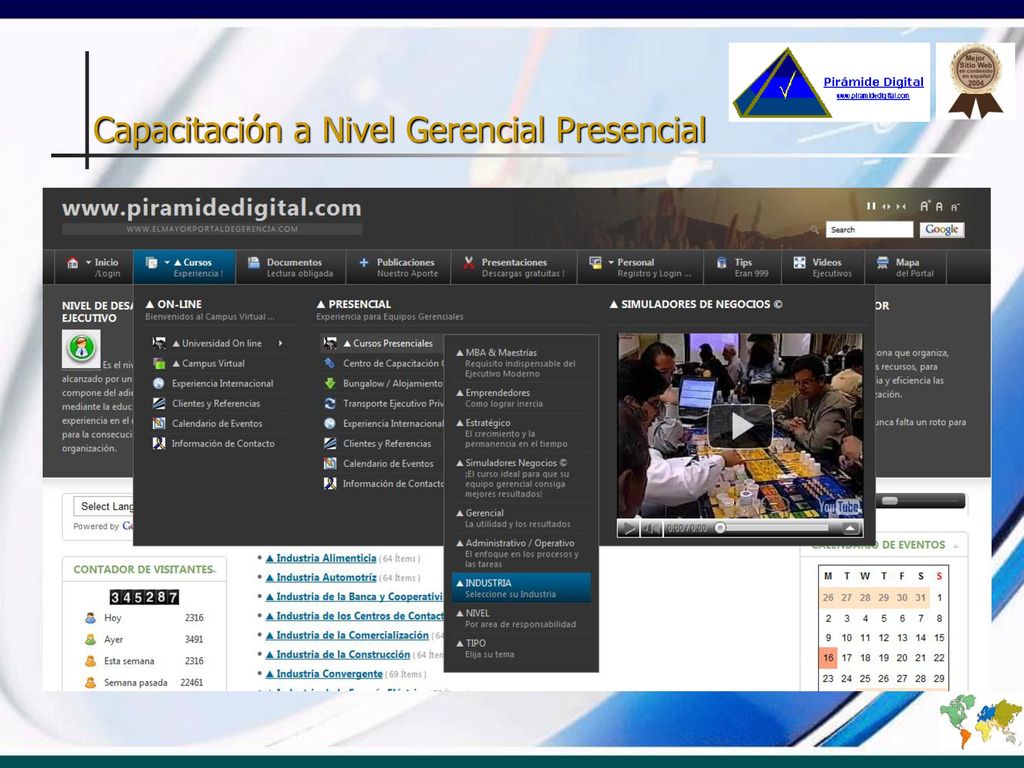Click the Transporte Ejecutivo refresh icon
The width and height of the screenshot is (1024, 768).
330,404
